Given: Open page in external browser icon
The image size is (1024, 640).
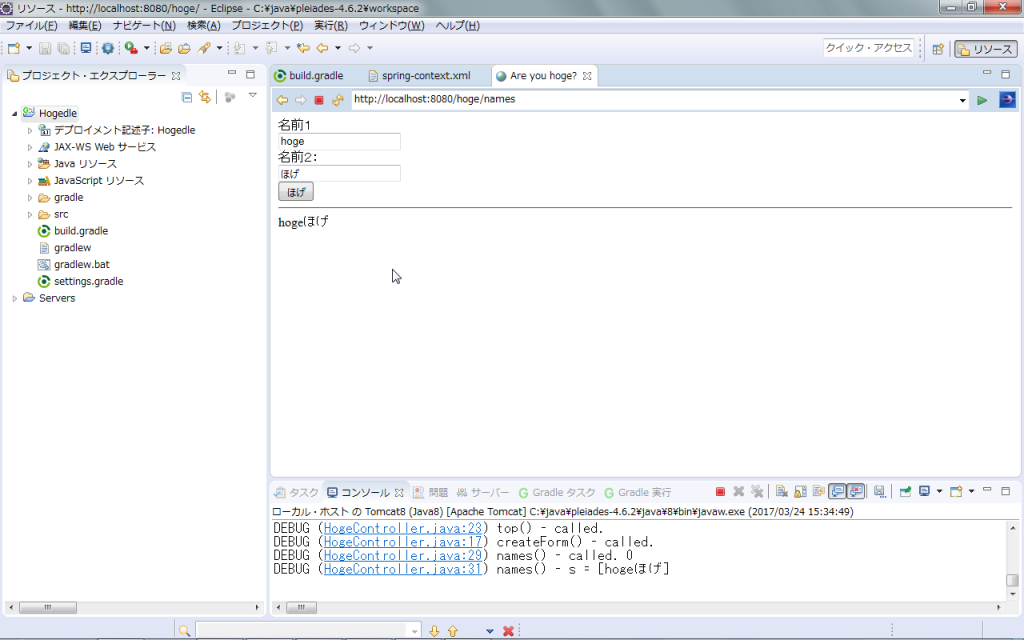Looking at the screenshot, I should [1007, 100].
